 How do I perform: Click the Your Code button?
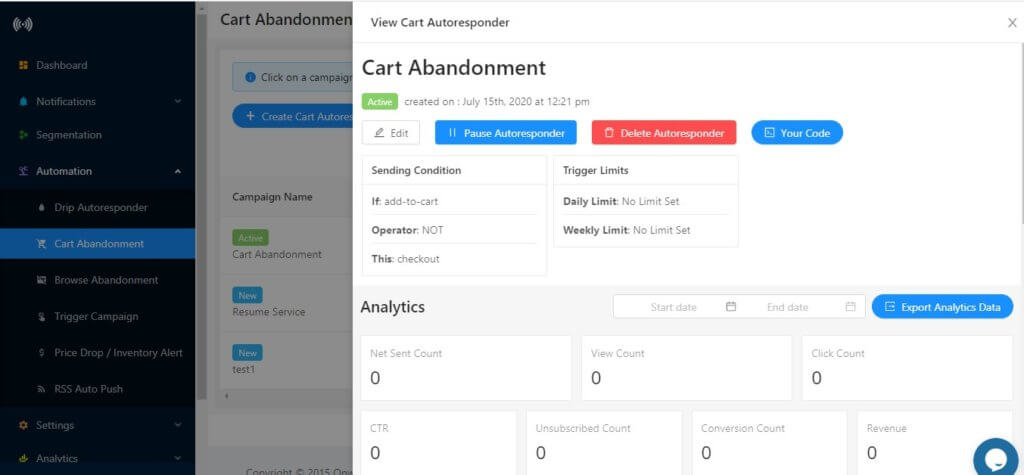click(796, 133)
